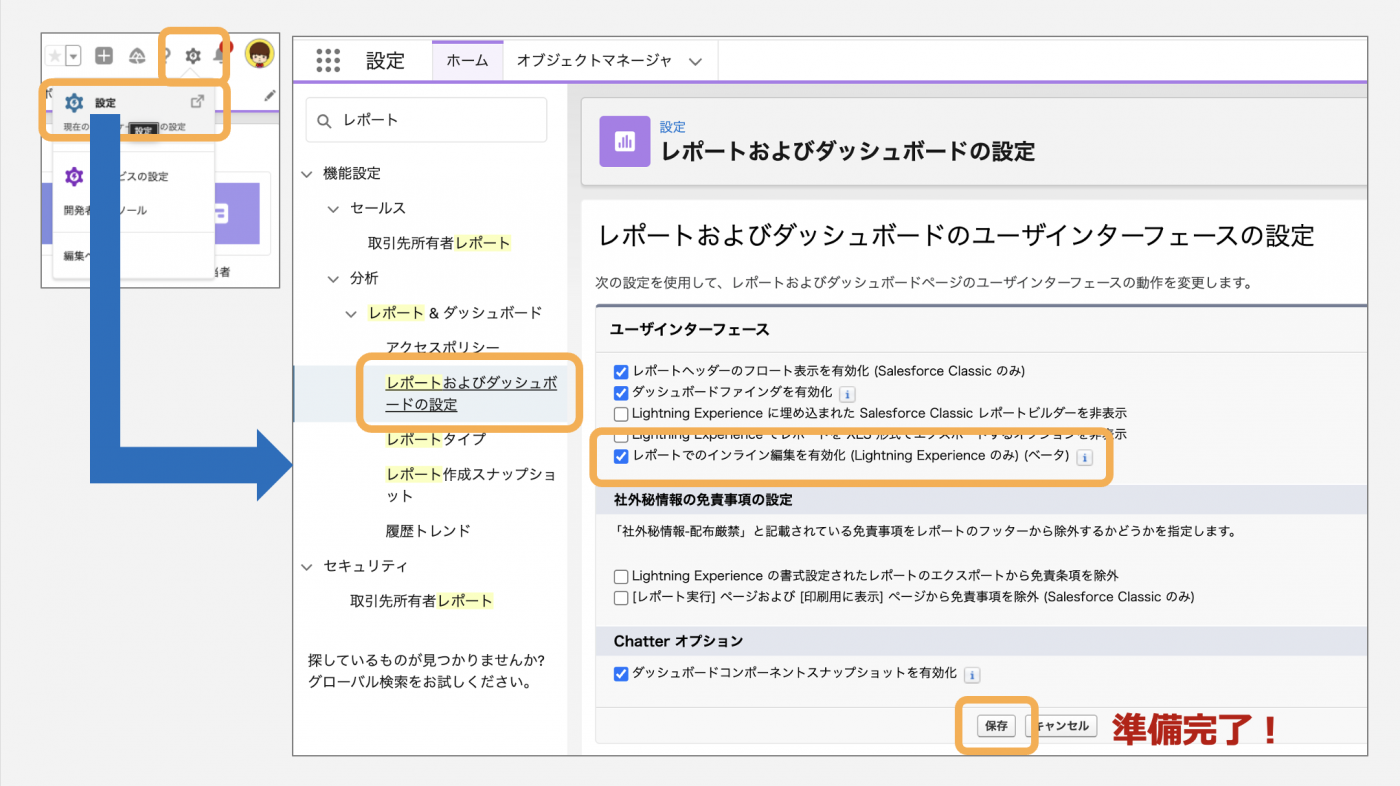Toggle レポートでのインライン編集を有効化 checkbox
The image size is (1400, 786).
(x=621, y=456)
